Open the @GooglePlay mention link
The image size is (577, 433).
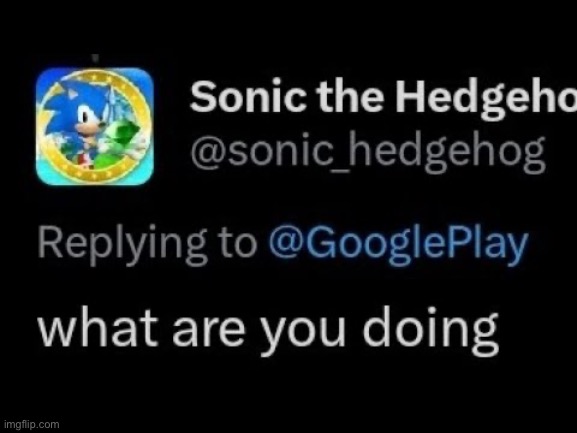(x=398, y=244)
